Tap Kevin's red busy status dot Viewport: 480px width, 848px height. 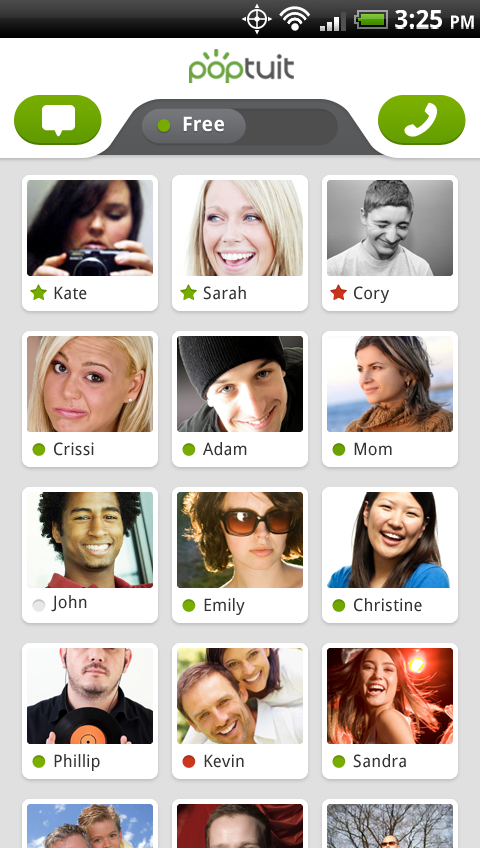coord(189,761)
